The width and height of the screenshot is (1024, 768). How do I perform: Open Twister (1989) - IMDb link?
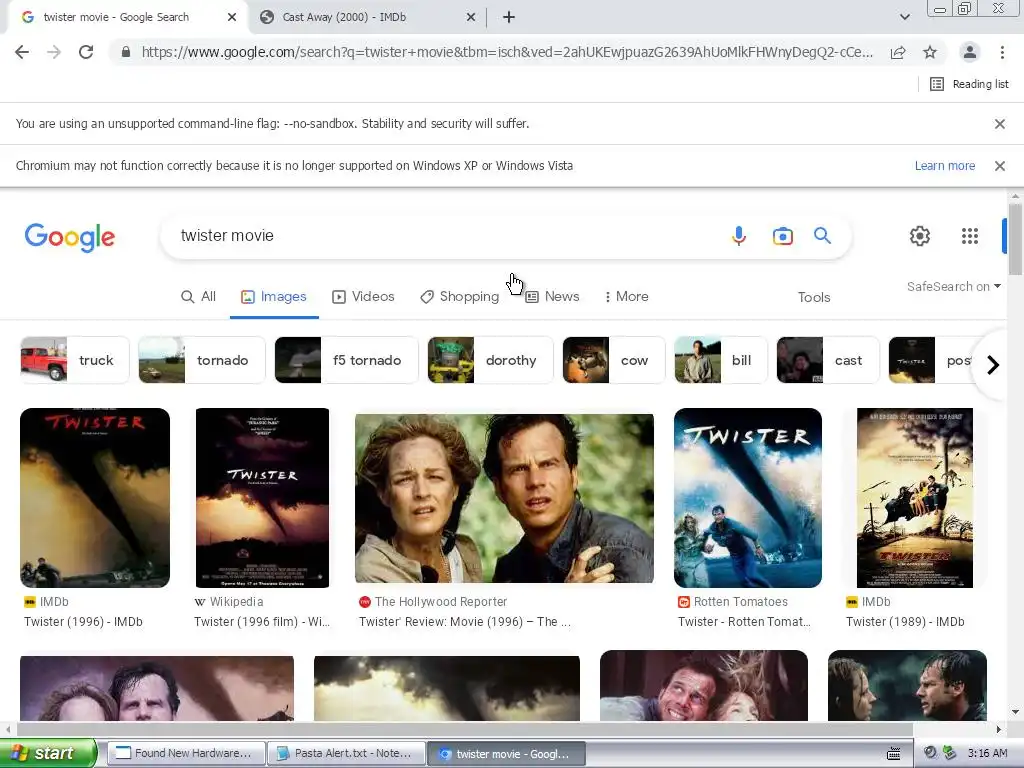[905, 622]
